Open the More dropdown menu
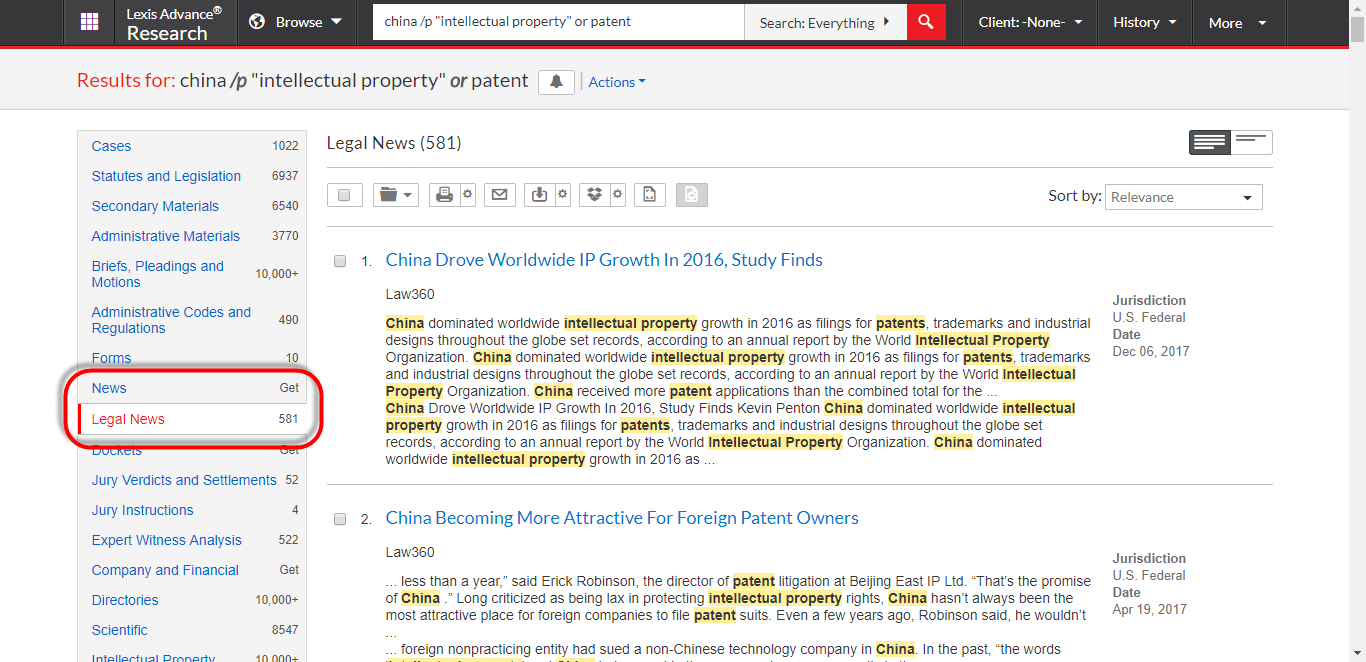 point(1237,22)
